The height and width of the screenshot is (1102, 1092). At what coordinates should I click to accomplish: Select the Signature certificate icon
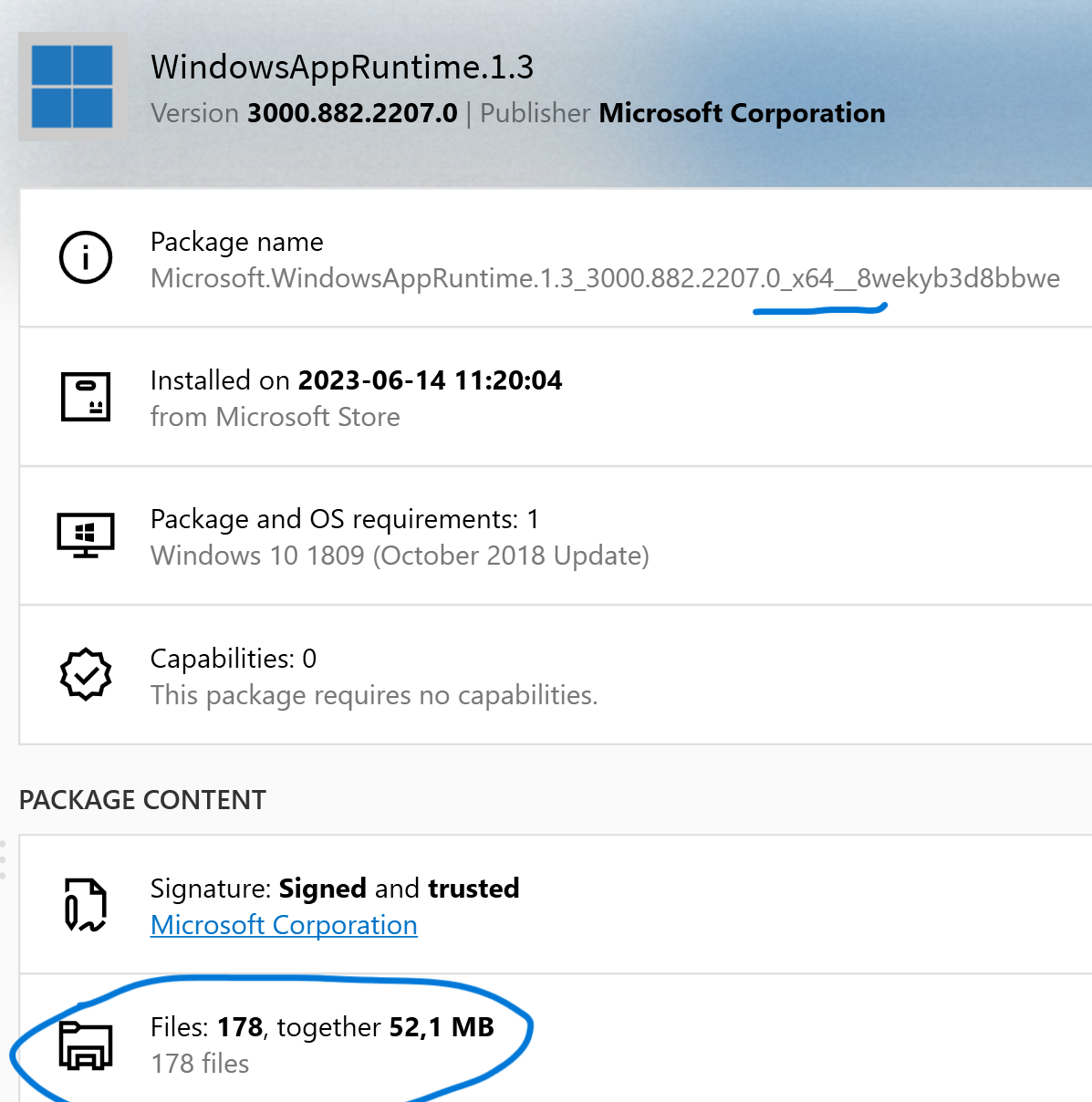(85, 905)
